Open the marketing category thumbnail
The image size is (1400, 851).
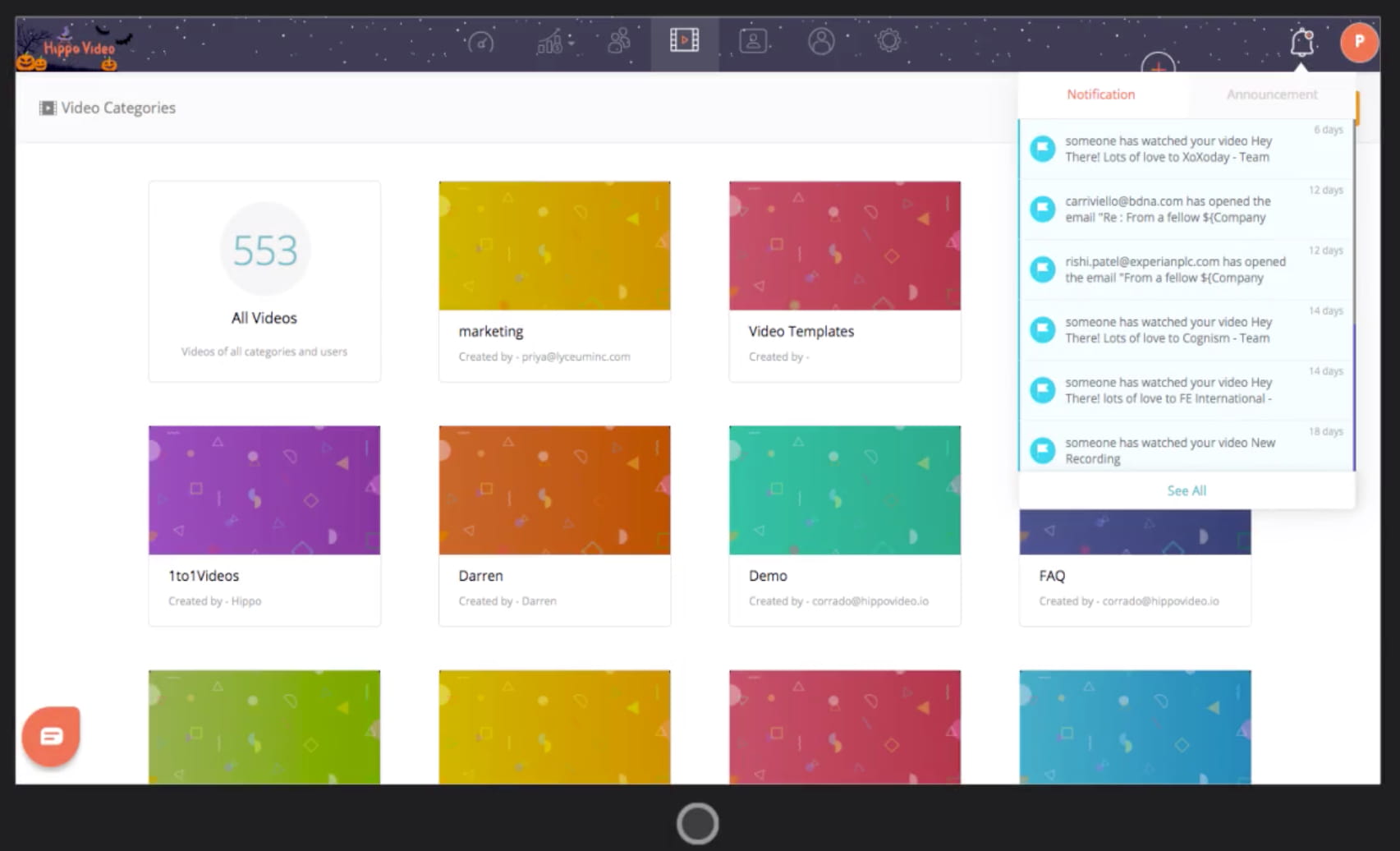(554, 245)
